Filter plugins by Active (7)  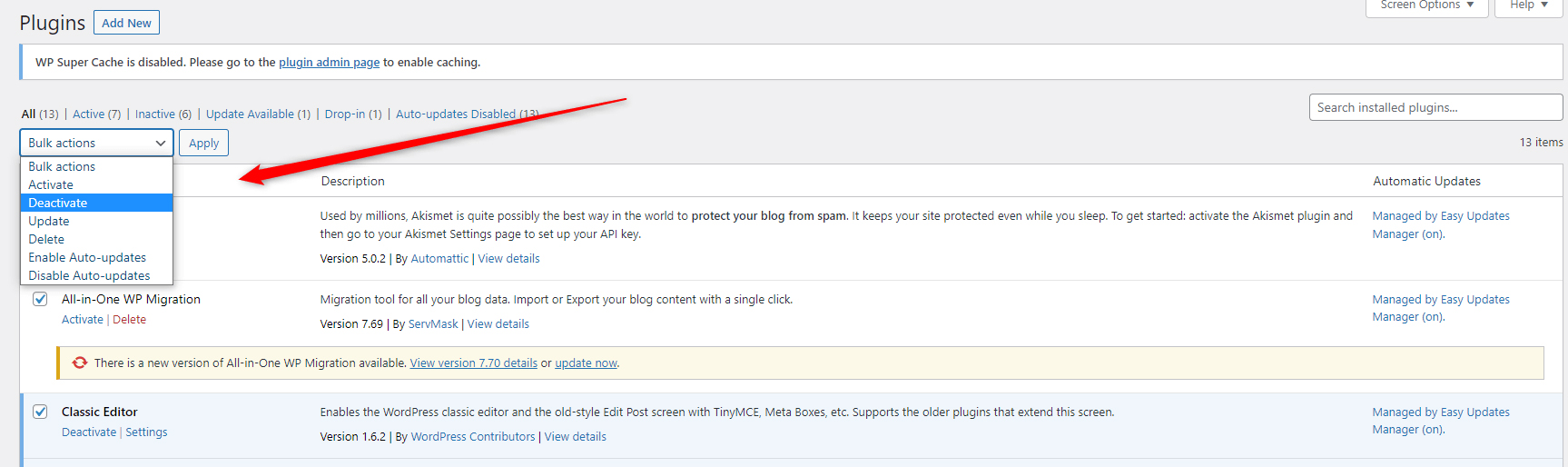tap(96, 114)
